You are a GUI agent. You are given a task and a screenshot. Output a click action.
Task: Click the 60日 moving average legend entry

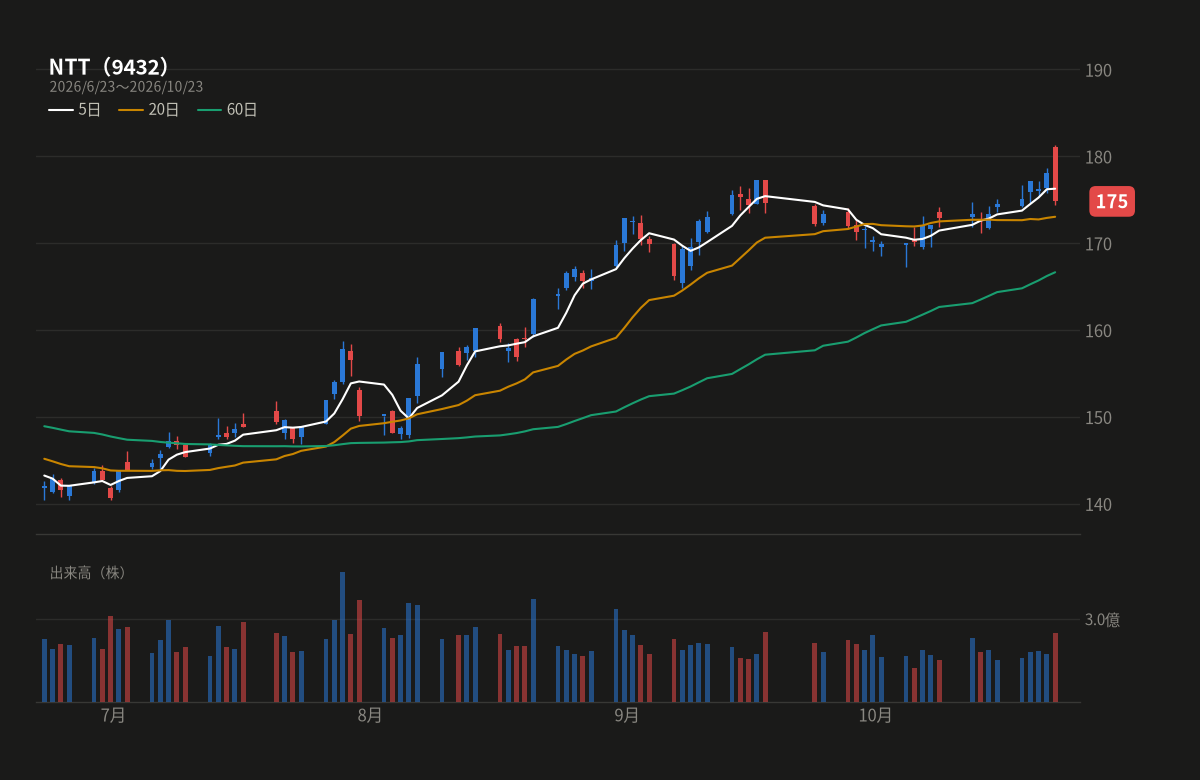(227, 110)
